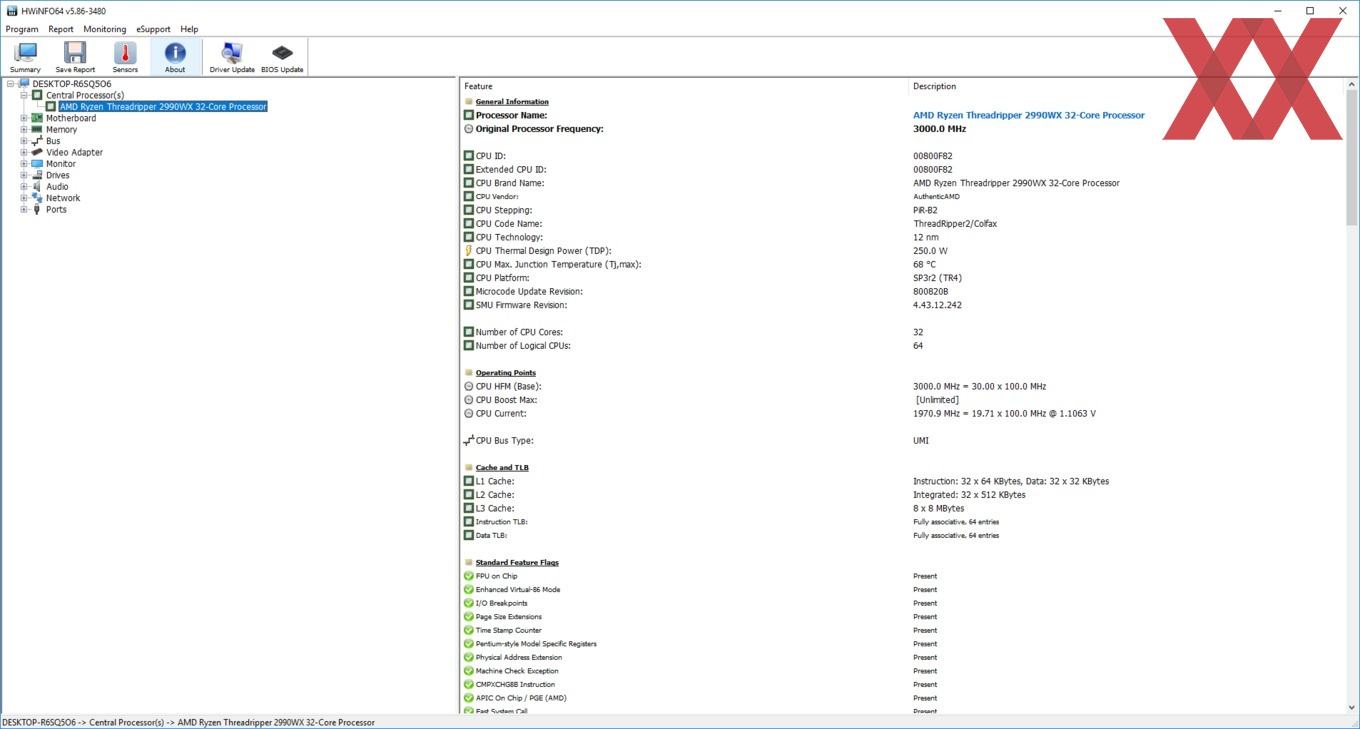1360x729 pixels.
Task: Click the TDP lightning bolt icon
Action: click(x=469, y=251)
